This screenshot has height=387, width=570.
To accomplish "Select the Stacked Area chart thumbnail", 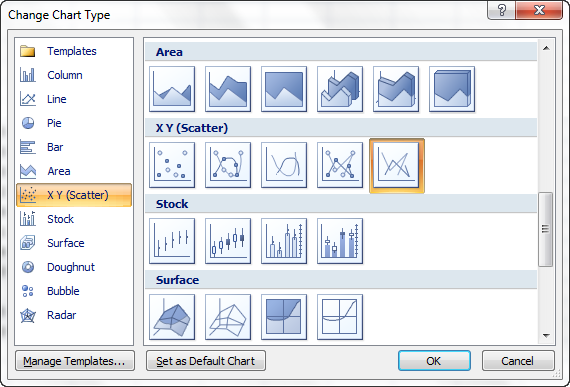I will coord(228,89).
